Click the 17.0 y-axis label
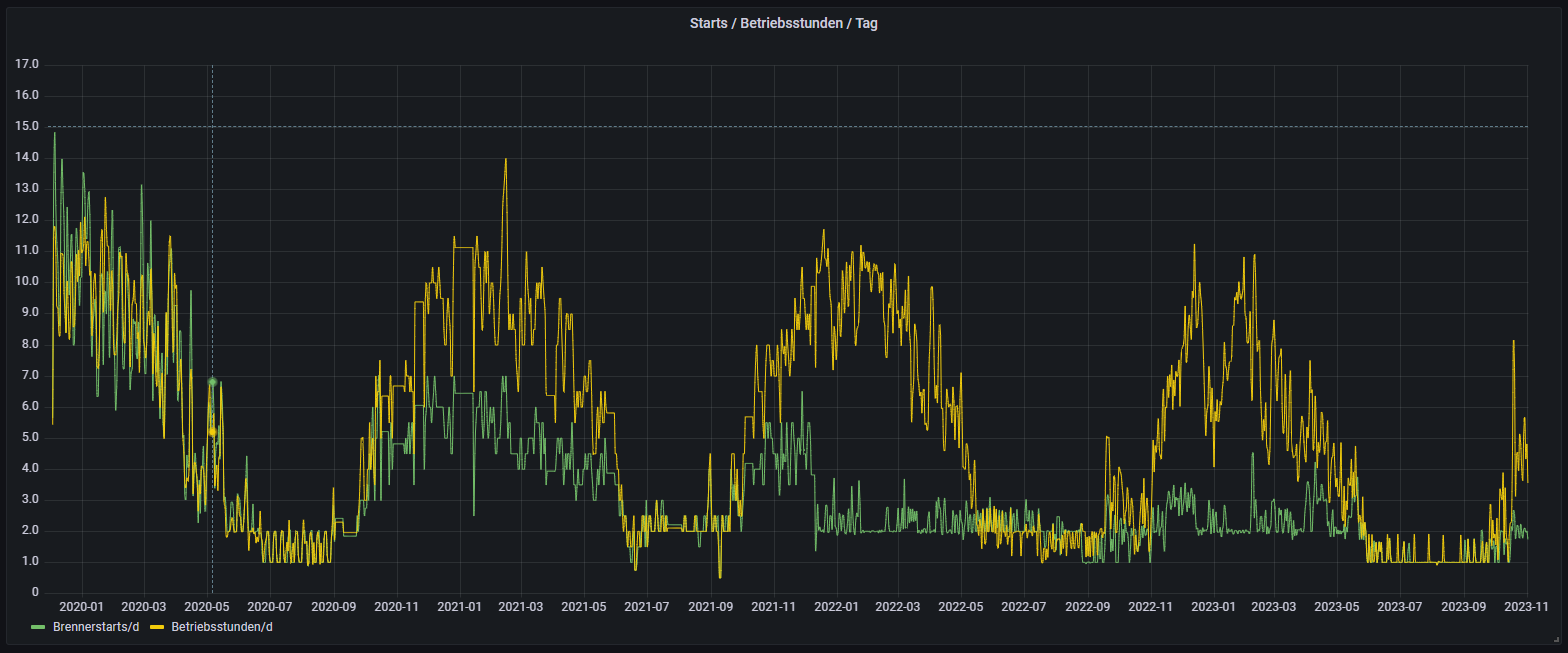 coord(26,65)
